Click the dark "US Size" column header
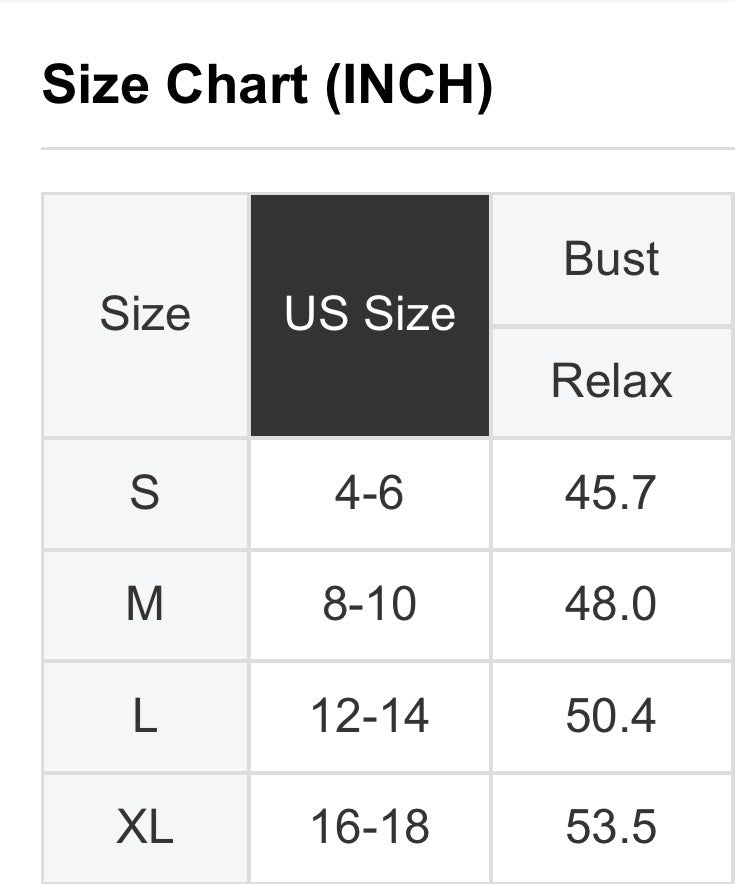Image resolution: width=735 pixels, height=884 pixels. (370, 315)
